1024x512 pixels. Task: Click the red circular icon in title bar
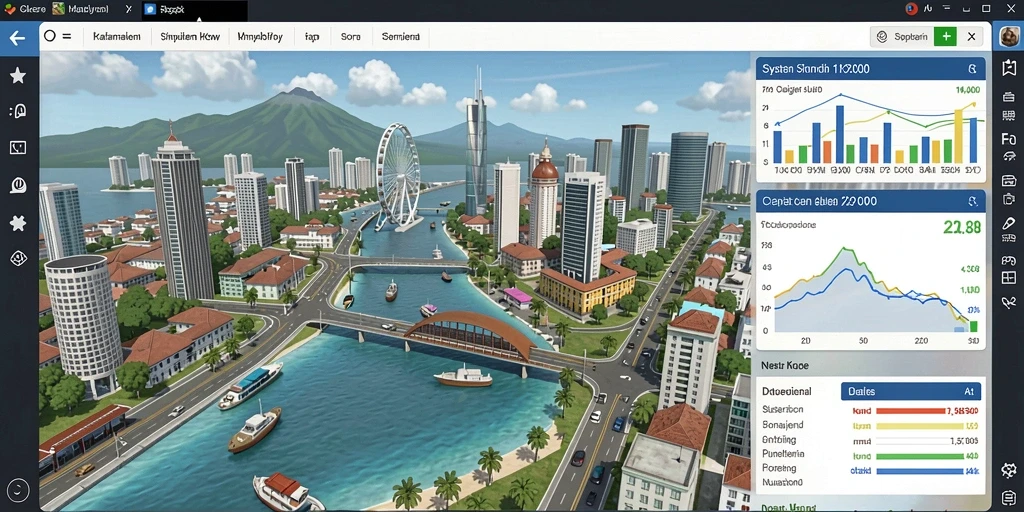point(912,8)
